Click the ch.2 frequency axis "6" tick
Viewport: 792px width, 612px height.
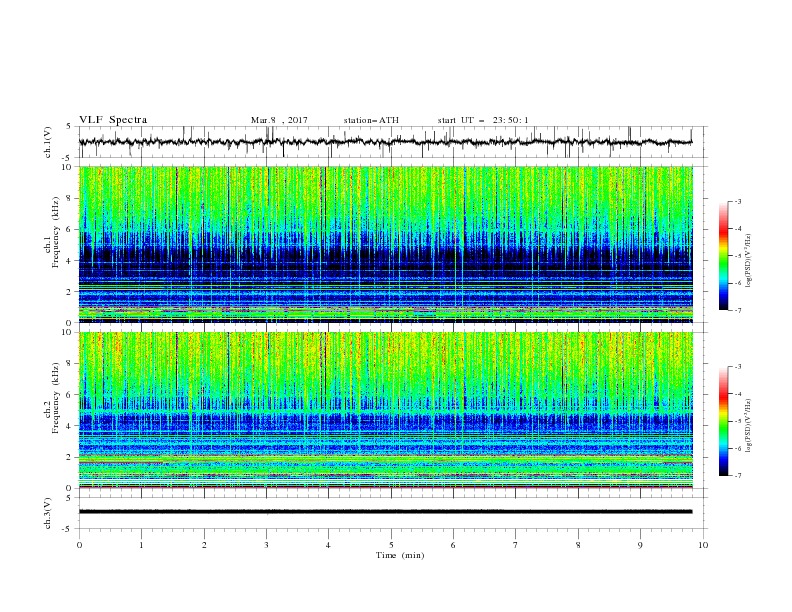click(69, 395)
